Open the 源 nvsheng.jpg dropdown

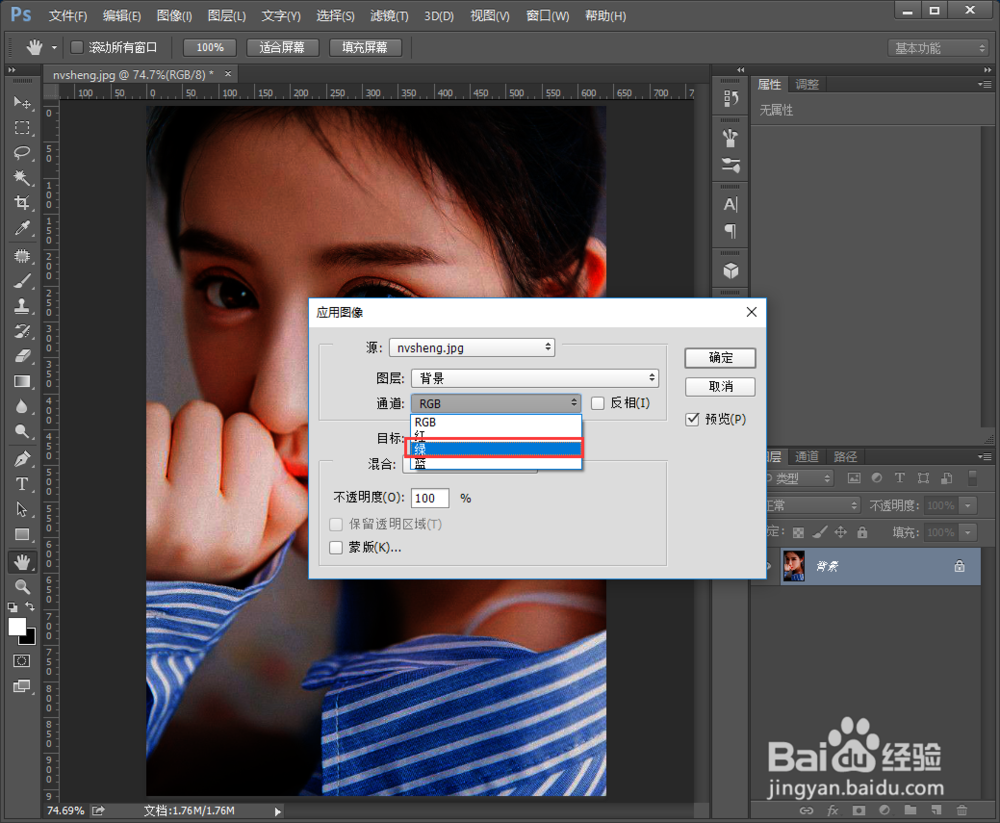click(472, 348)
